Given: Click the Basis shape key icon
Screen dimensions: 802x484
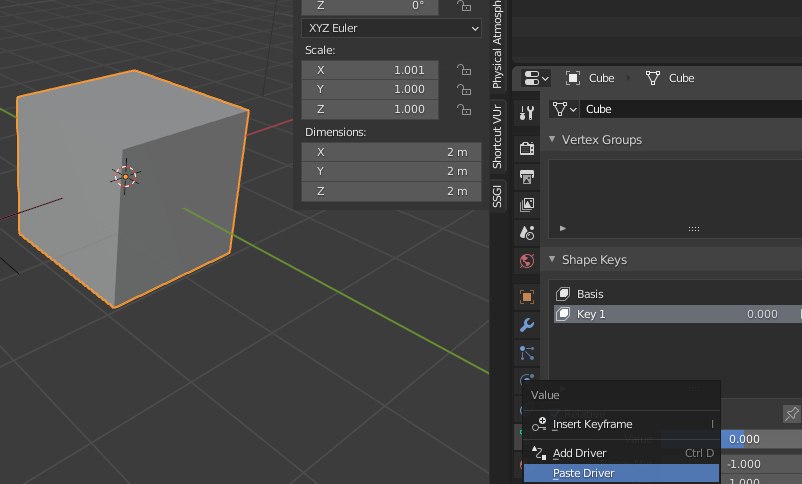Looking at the screenshot, I should [563, 294].
